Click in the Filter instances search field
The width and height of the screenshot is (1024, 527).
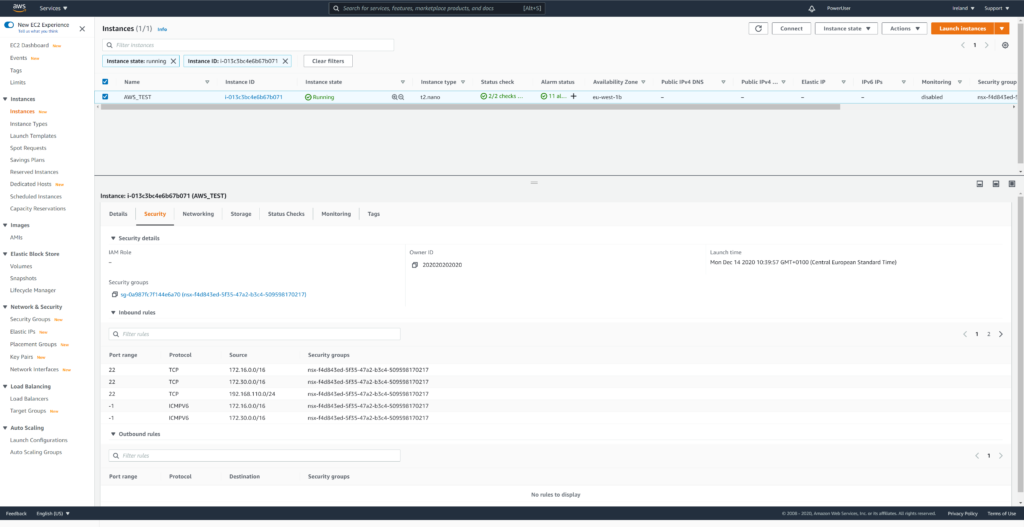pos(248,45)
